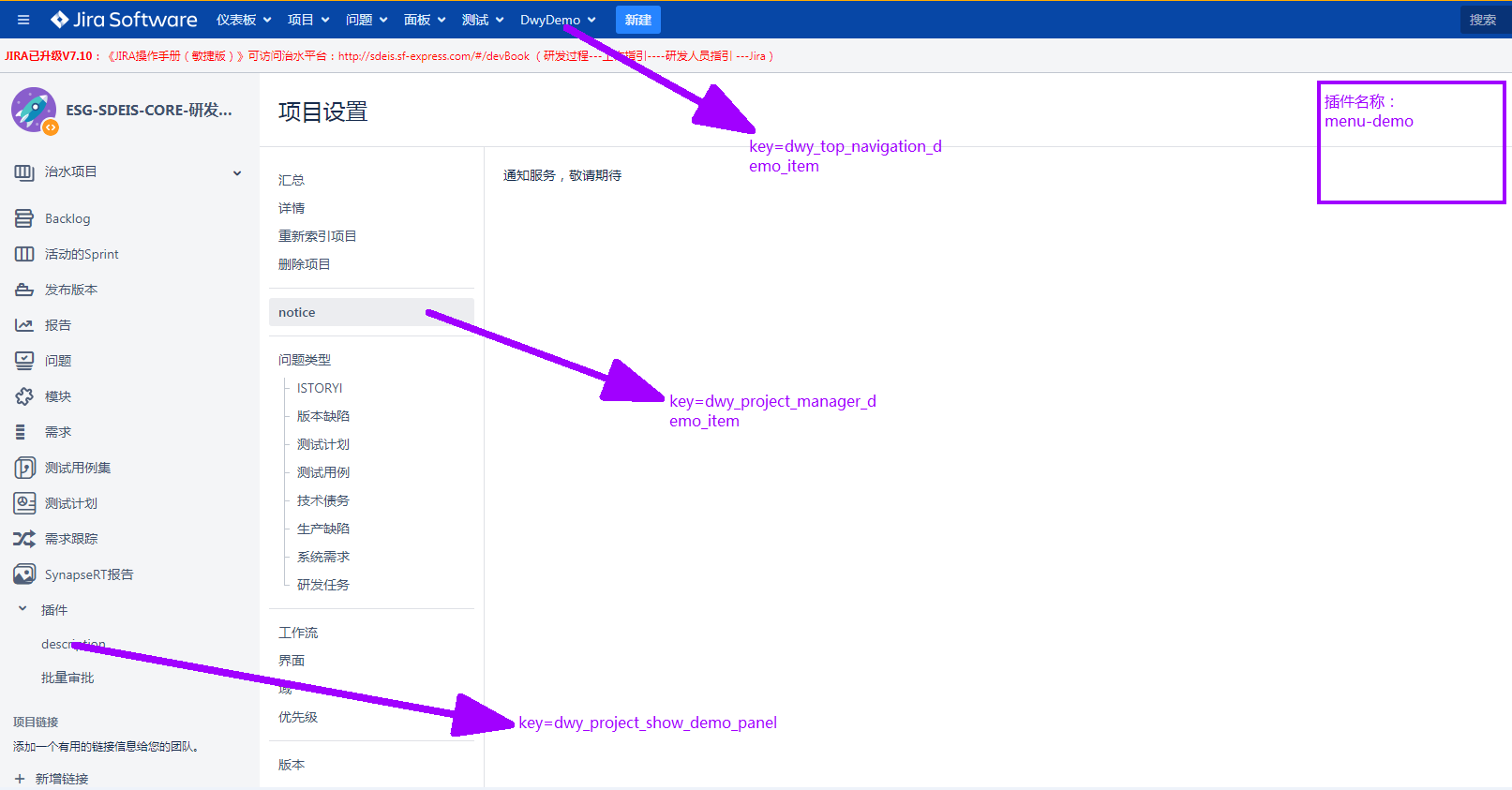Click the 报告 chart icon
This screenshot has height=790, width=1512.
pyautogui.click(x=24, y=325)
